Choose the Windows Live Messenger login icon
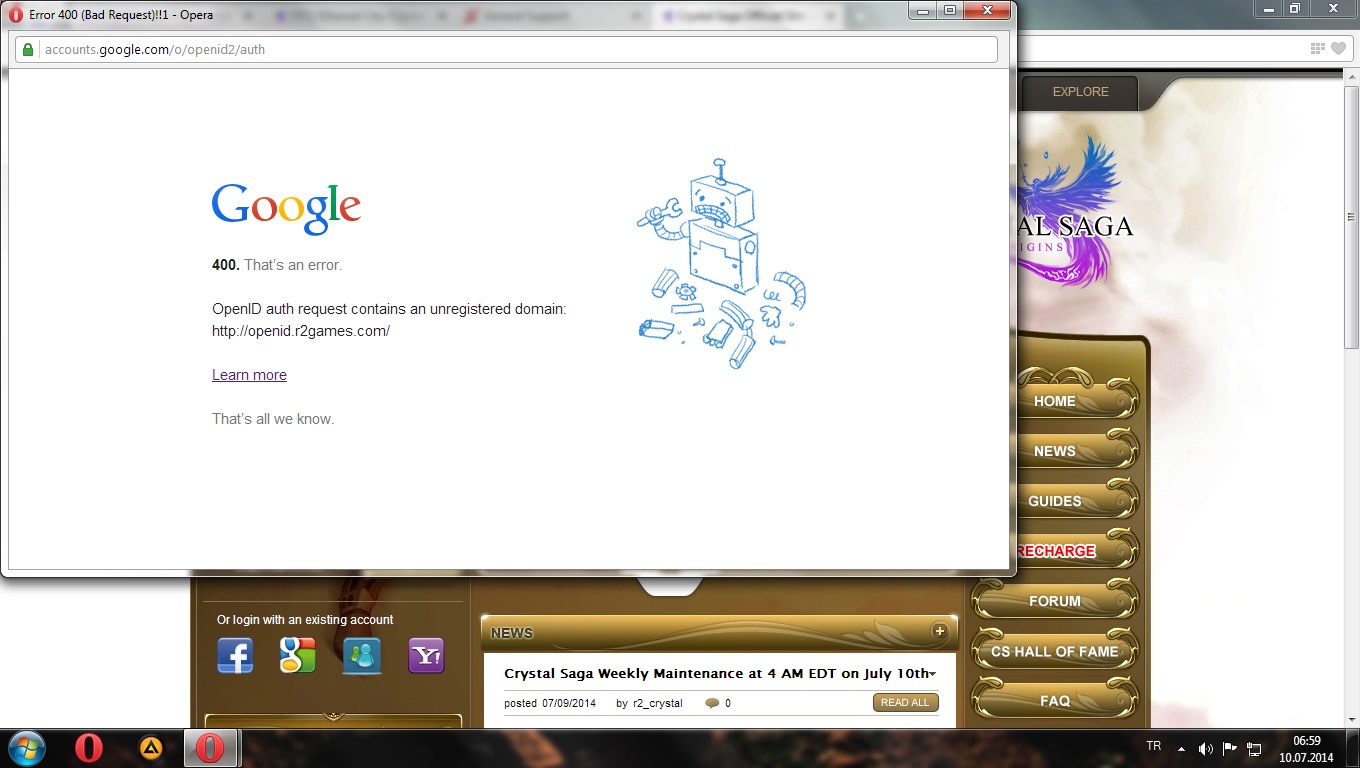1360x768 pixels. (361, 656)
